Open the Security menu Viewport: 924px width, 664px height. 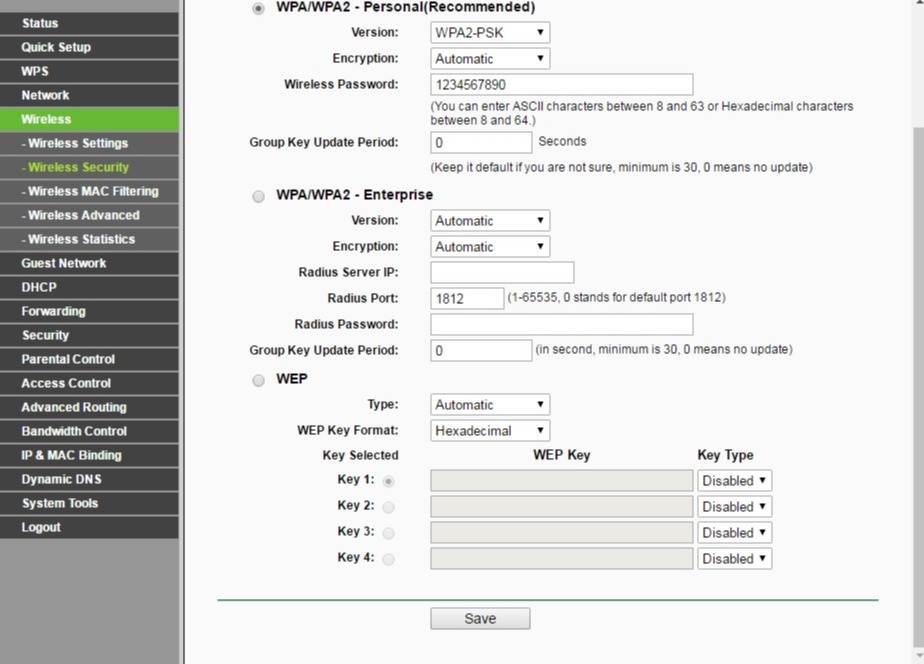[x=89, y=335]
